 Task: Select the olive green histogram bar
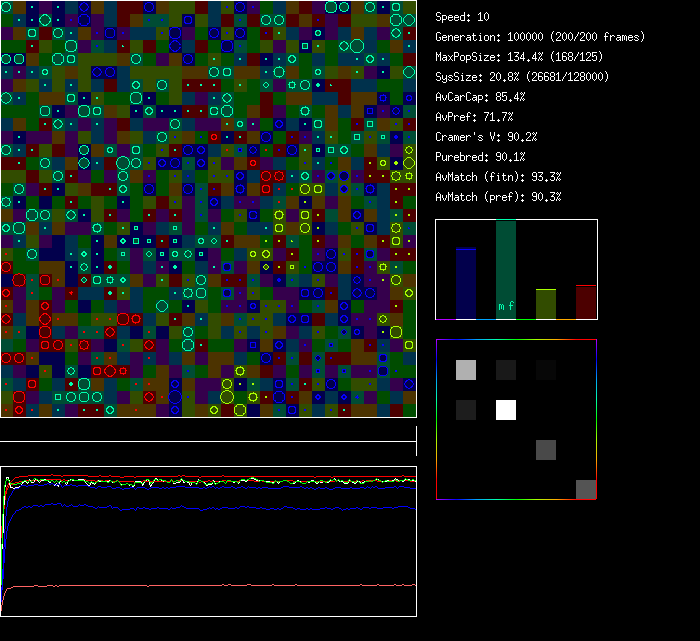pos(546,304)
